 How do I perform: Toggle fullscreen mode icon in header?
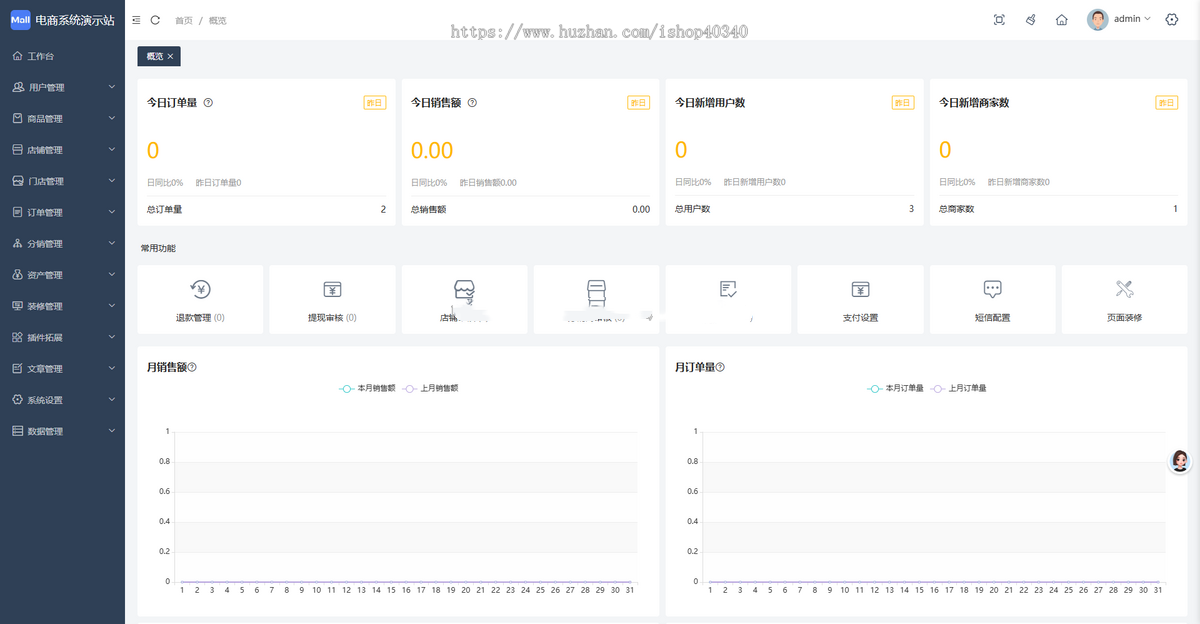999,20
